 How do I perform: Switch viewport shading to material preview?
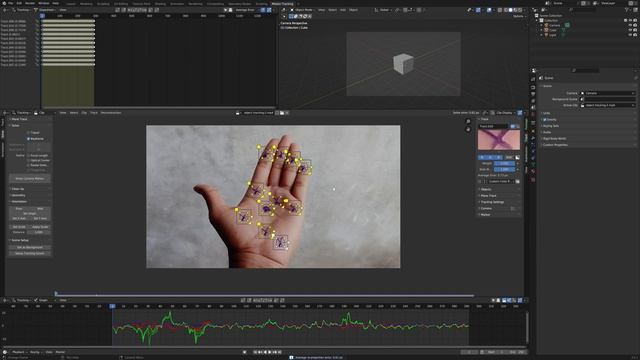[x=515, y=10]
